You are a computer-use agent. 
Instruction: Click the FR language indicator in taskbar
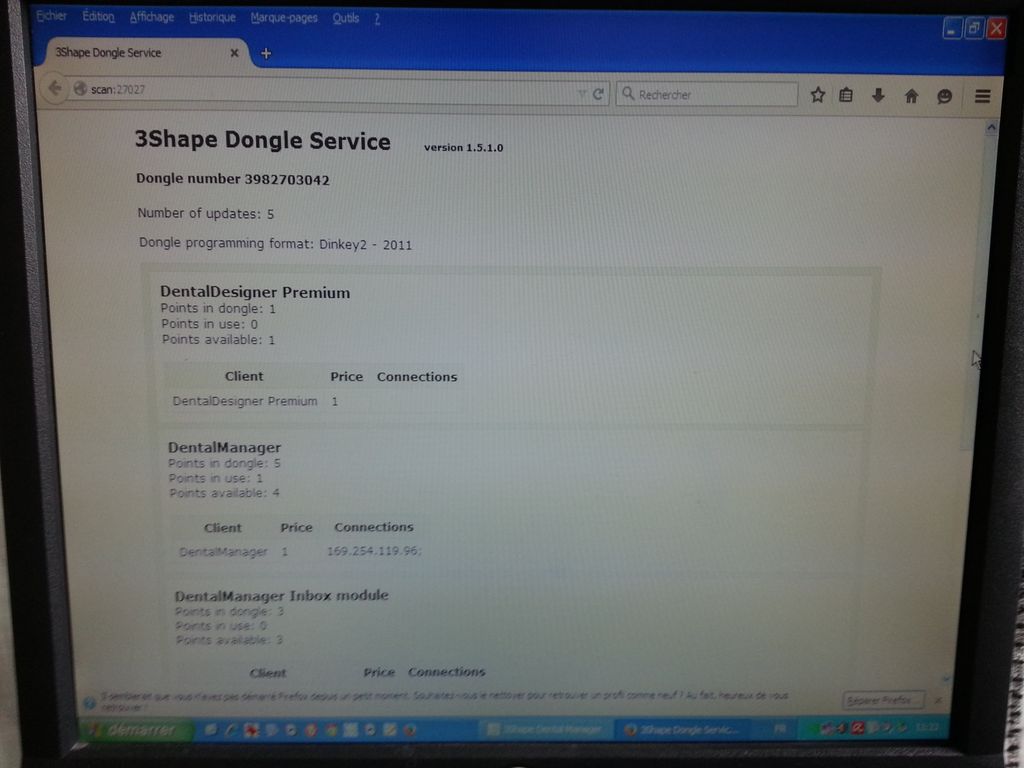click(779, 729)
